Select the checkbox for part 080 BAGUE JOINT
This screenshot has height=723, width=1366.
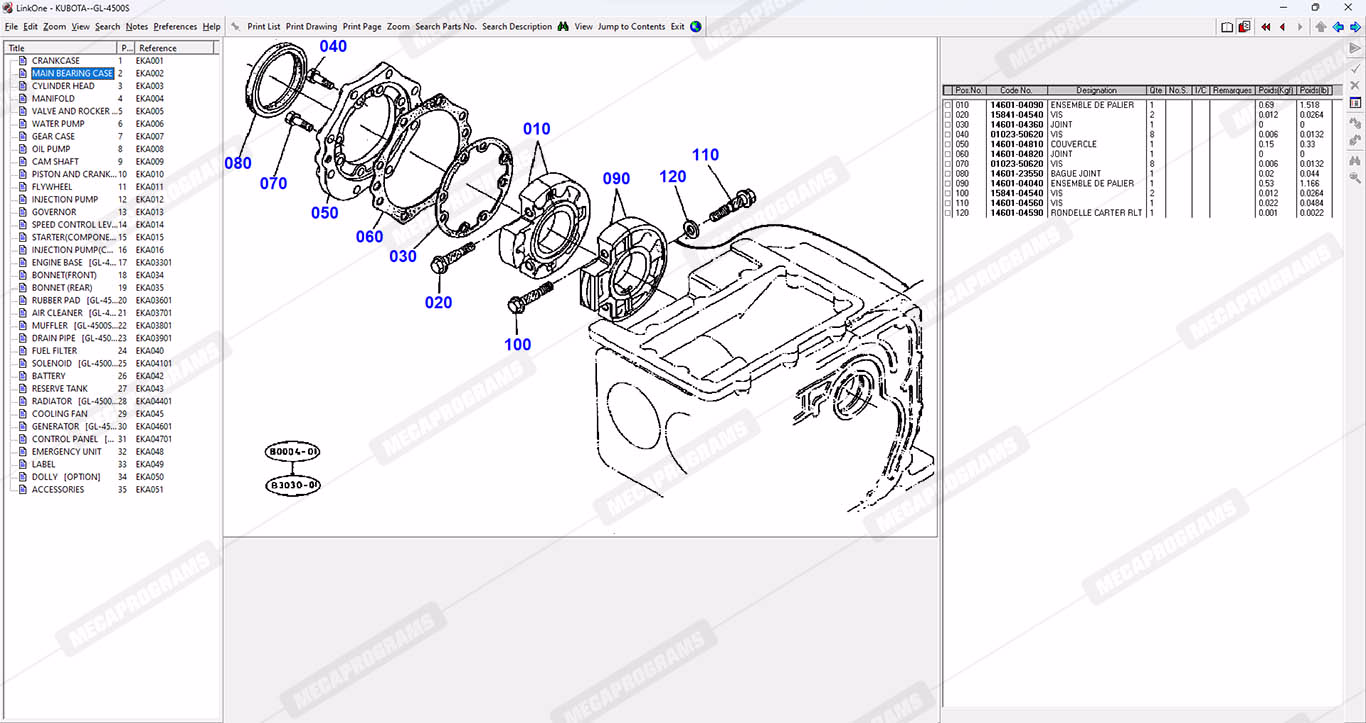pos(949,174)
